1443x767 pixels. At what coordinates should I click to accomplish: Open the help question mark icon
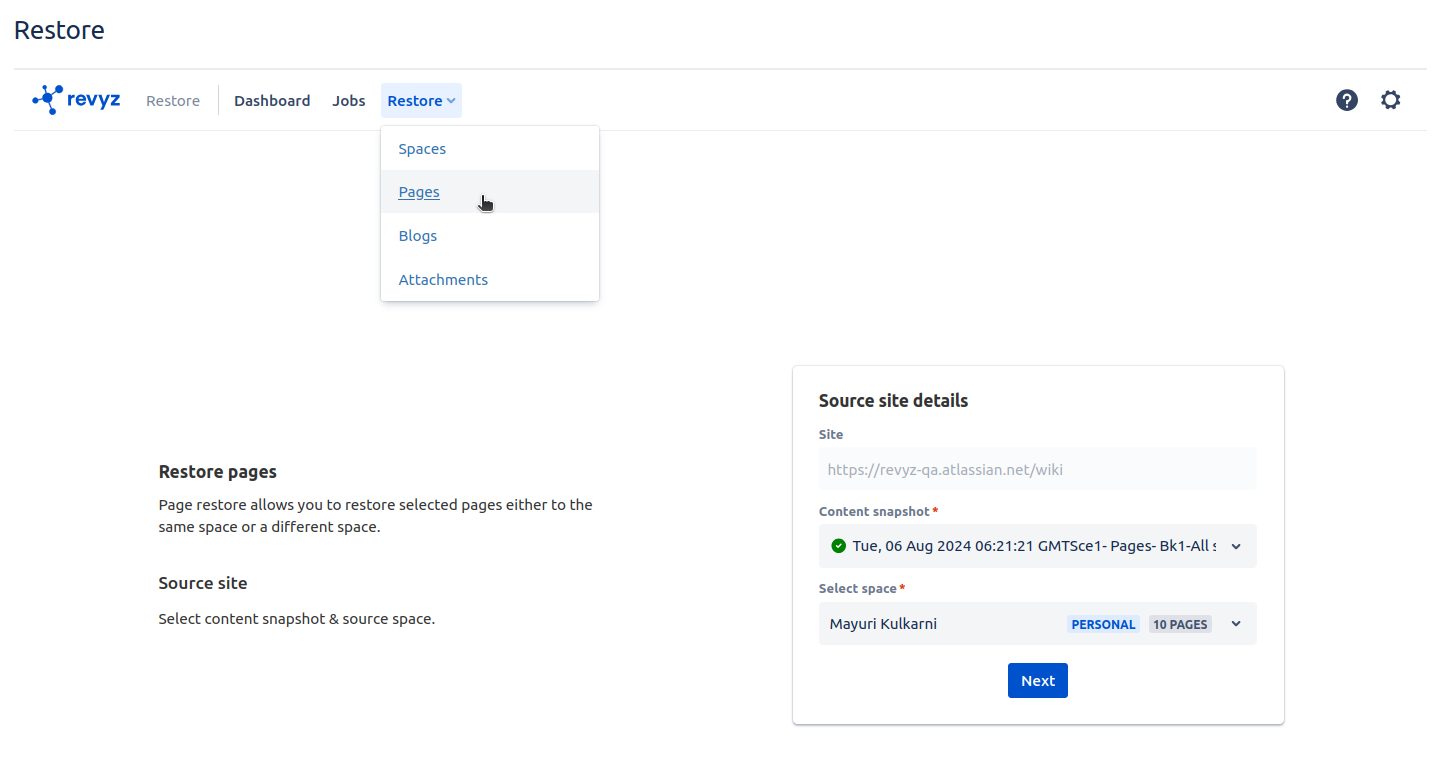click(x=1347, y=100)
